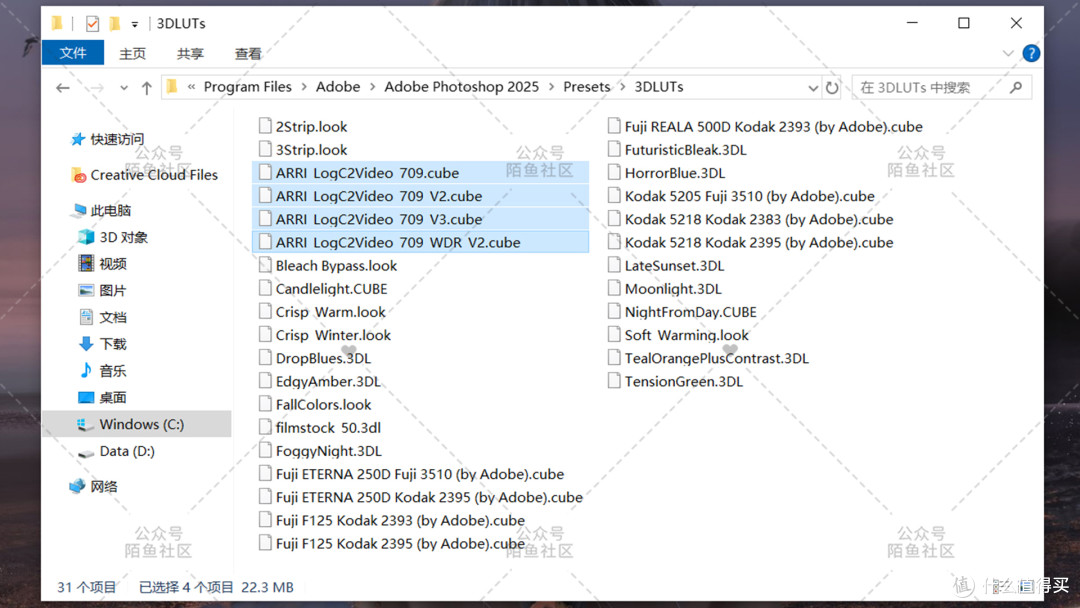Expand the chevron after Presets in path
Image resolution: width=1080 pixels, height=608 pixels.
pyautogui.click(x=623, y=87)
